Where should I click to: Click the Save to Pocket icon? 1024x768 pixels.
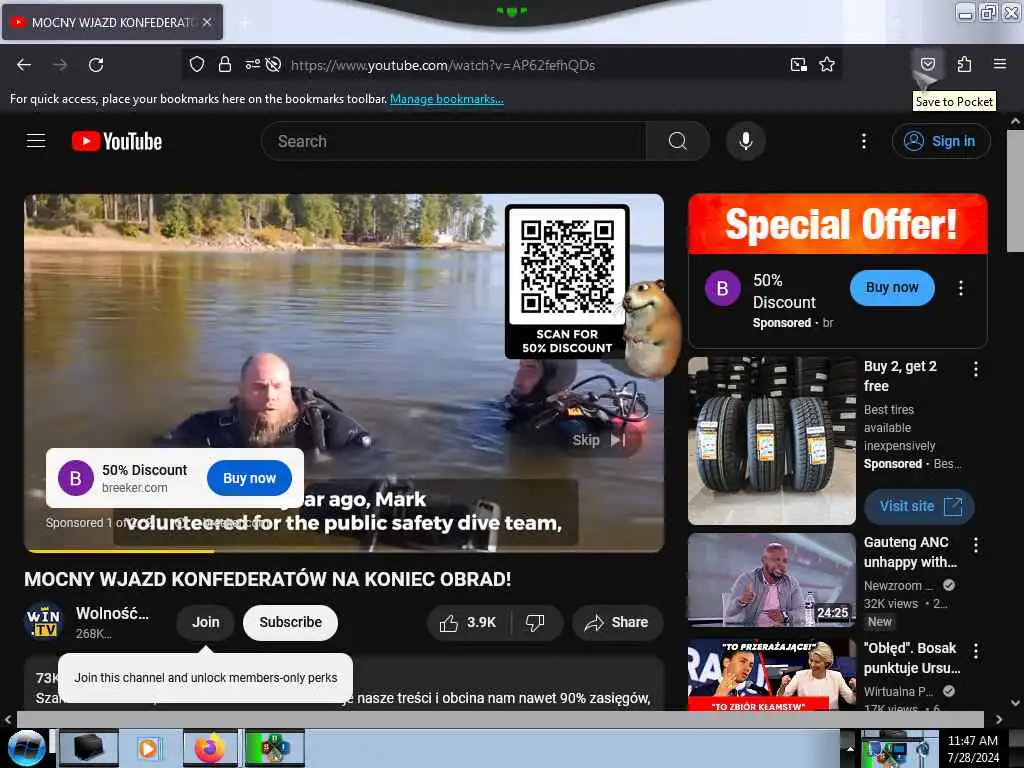[927, 64]
